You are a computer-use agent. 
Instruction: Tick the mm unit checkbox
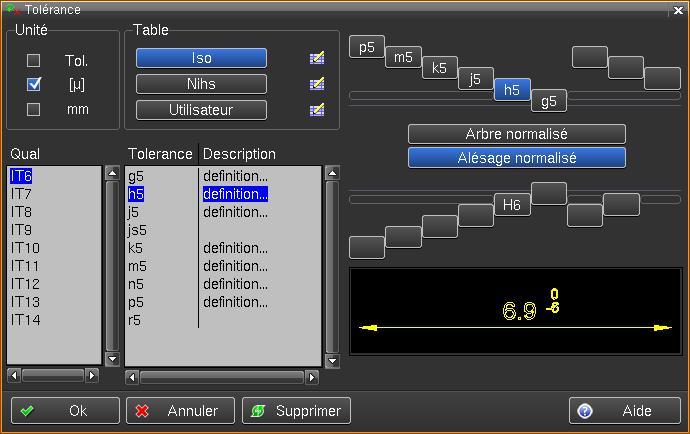(x=34, y=109)
